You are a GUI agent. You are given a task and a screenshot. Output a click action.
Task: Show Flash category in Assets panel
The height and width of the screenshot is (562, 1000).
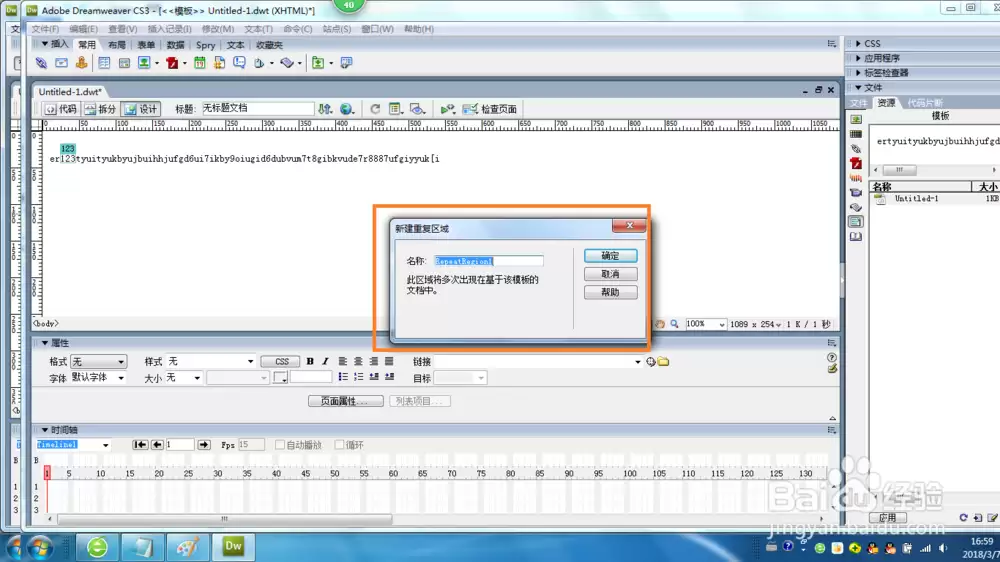click(856, 163)
